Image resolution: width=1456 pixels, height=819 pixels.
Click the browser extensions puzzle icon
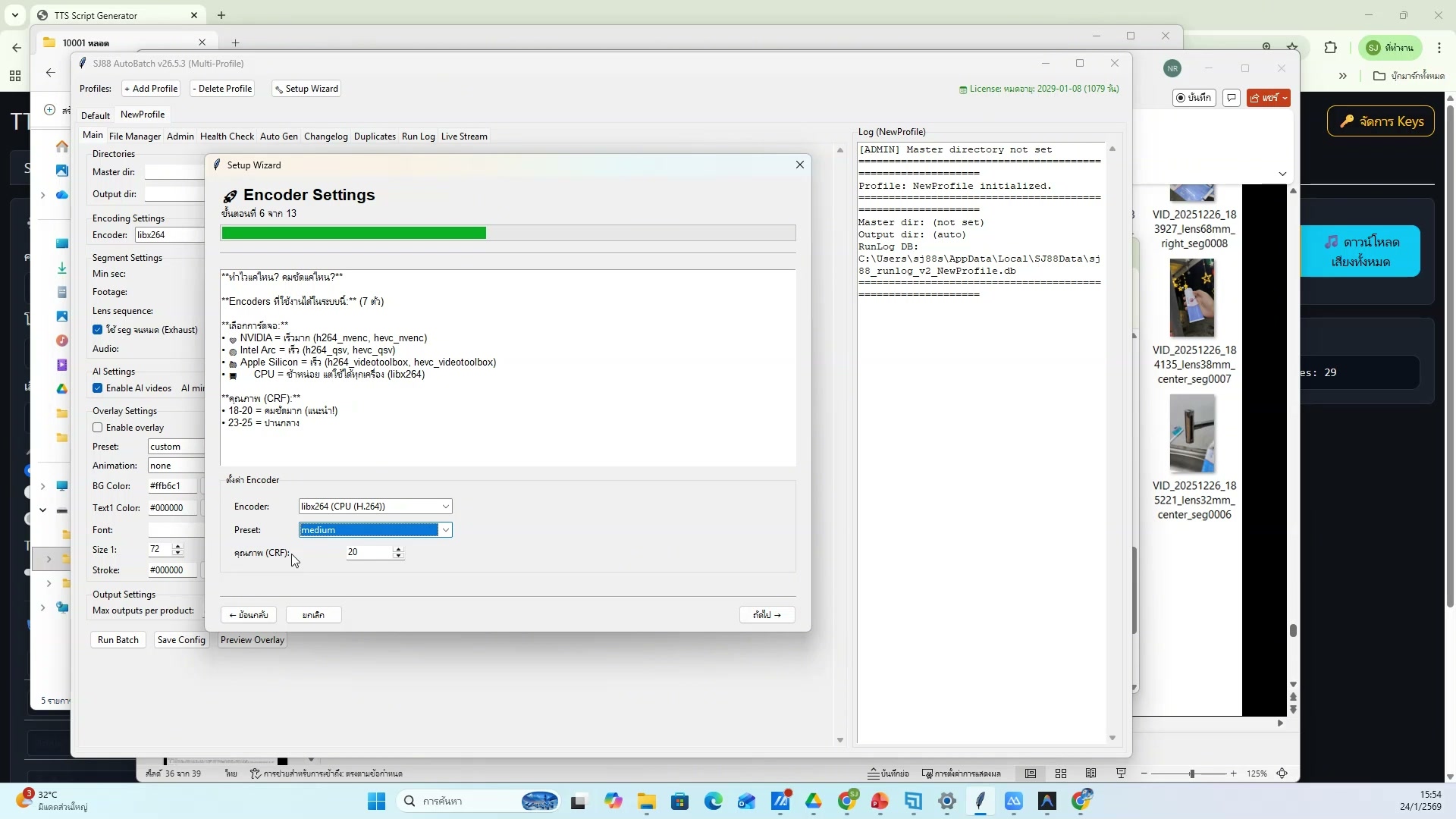[1332, 47]
